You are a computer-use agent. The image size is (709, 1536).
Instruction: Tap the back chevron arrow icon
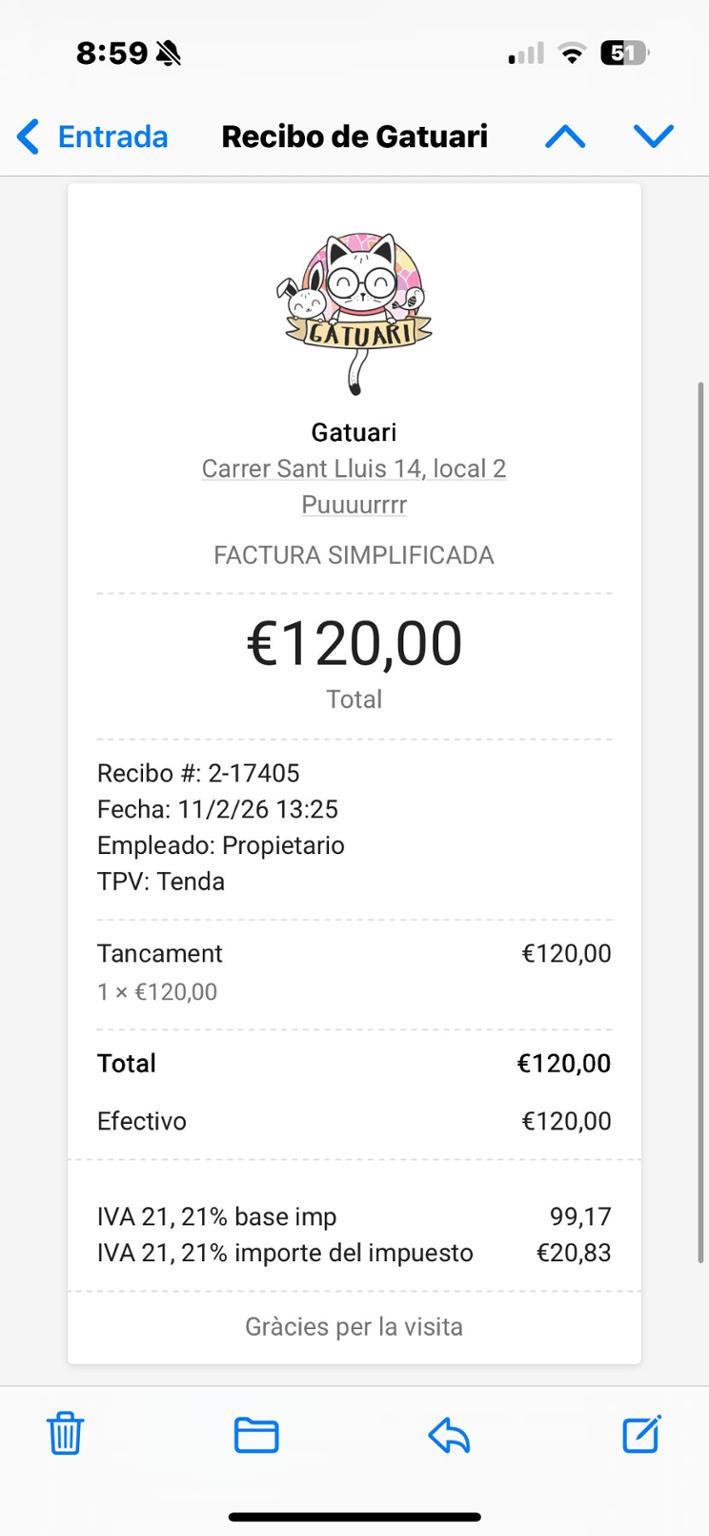click(28, 136)
